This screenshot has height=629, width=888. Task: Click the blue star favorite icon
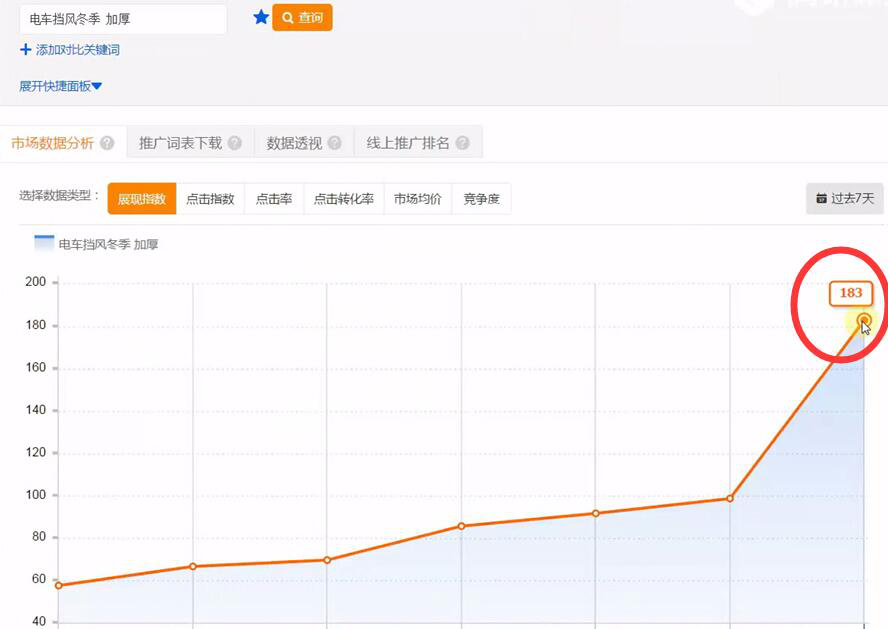[x=261, y=17]
